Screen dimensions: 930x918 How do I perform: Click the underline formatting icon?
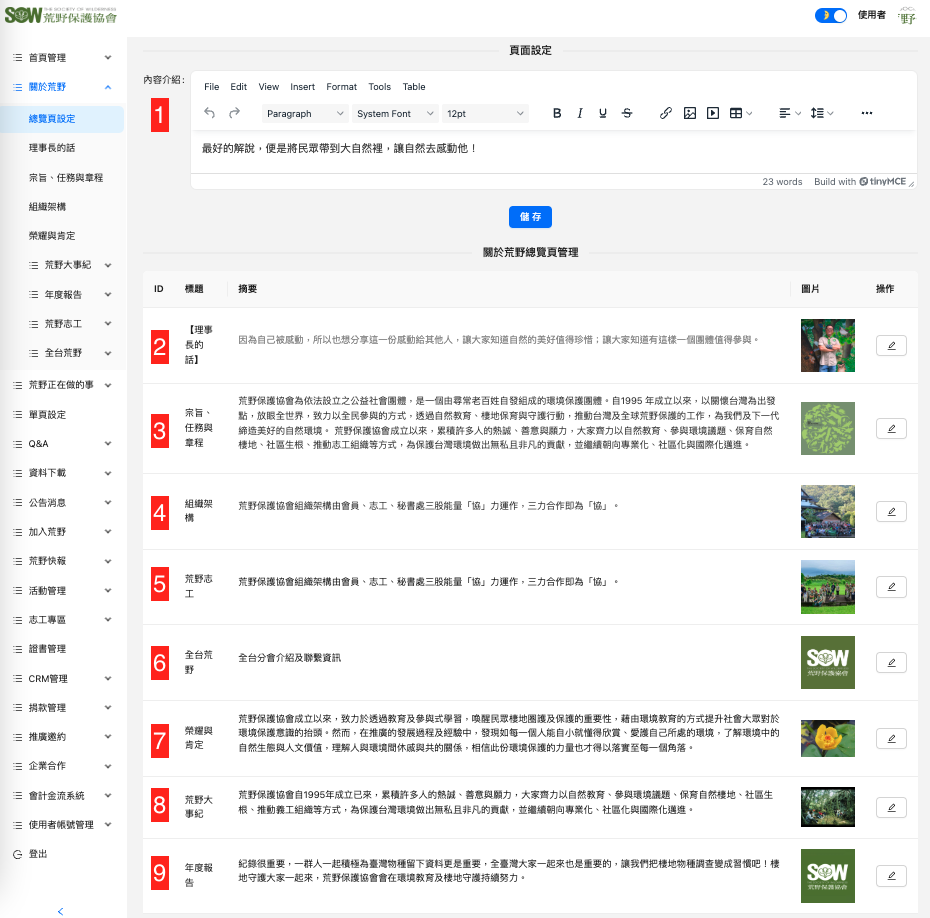click(x=602, y=114)
